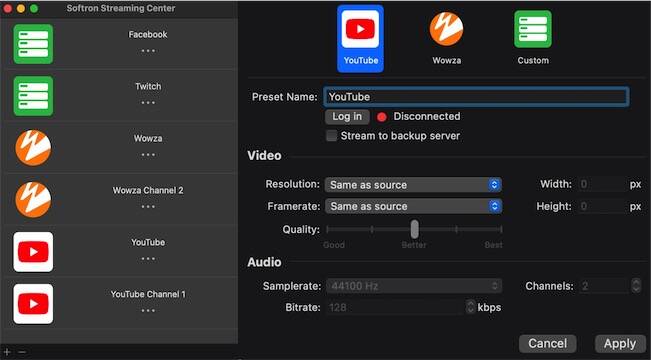Choose the Wowza service type at top
This screenshot has width=651, height=360.
click(x=446, y=39)
